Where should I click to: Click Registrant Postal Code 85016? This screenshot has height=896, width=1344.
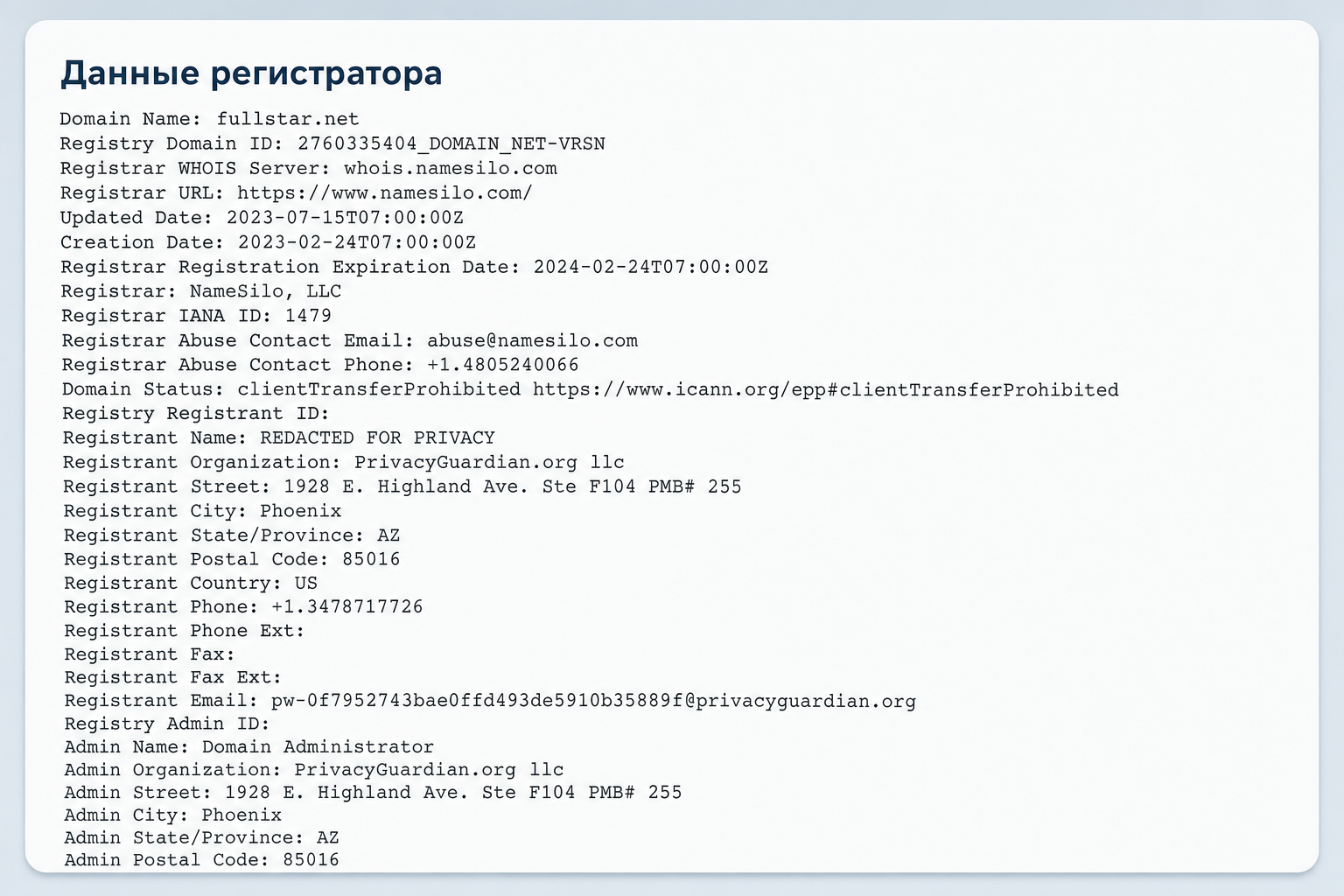coord(372,558)
